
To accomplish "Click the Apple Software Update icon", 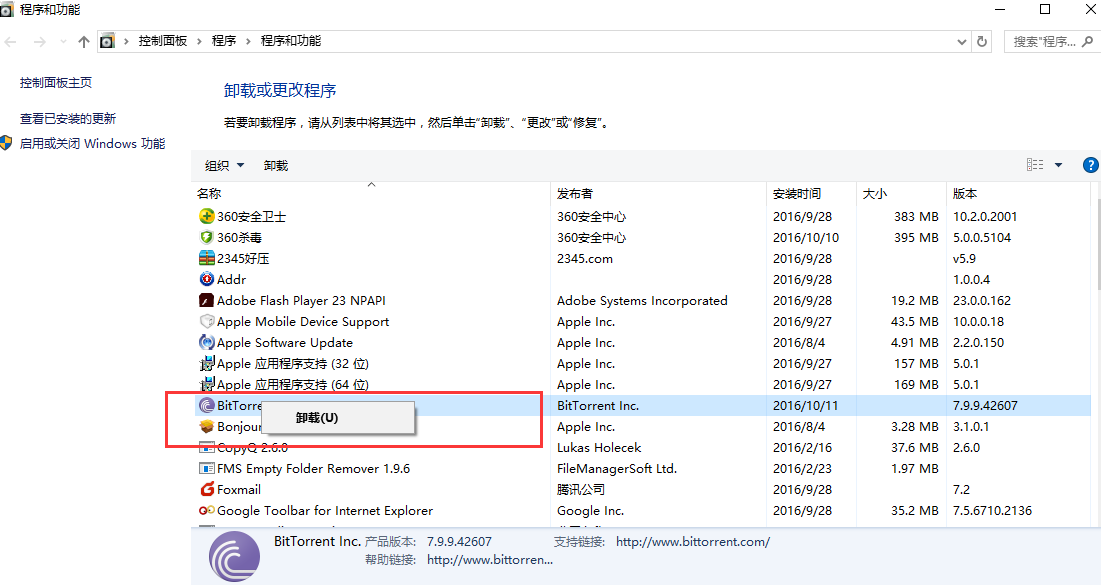I will (206, 343).
